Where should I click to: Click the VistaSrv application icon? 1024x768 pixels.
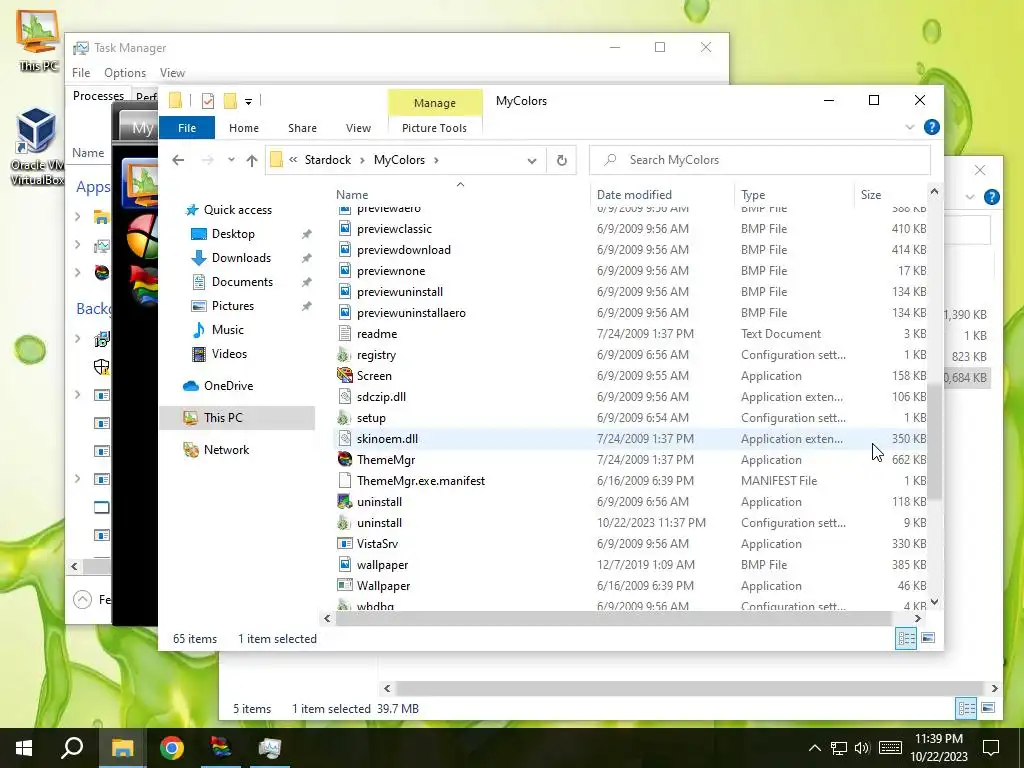(x=345, y=543)
